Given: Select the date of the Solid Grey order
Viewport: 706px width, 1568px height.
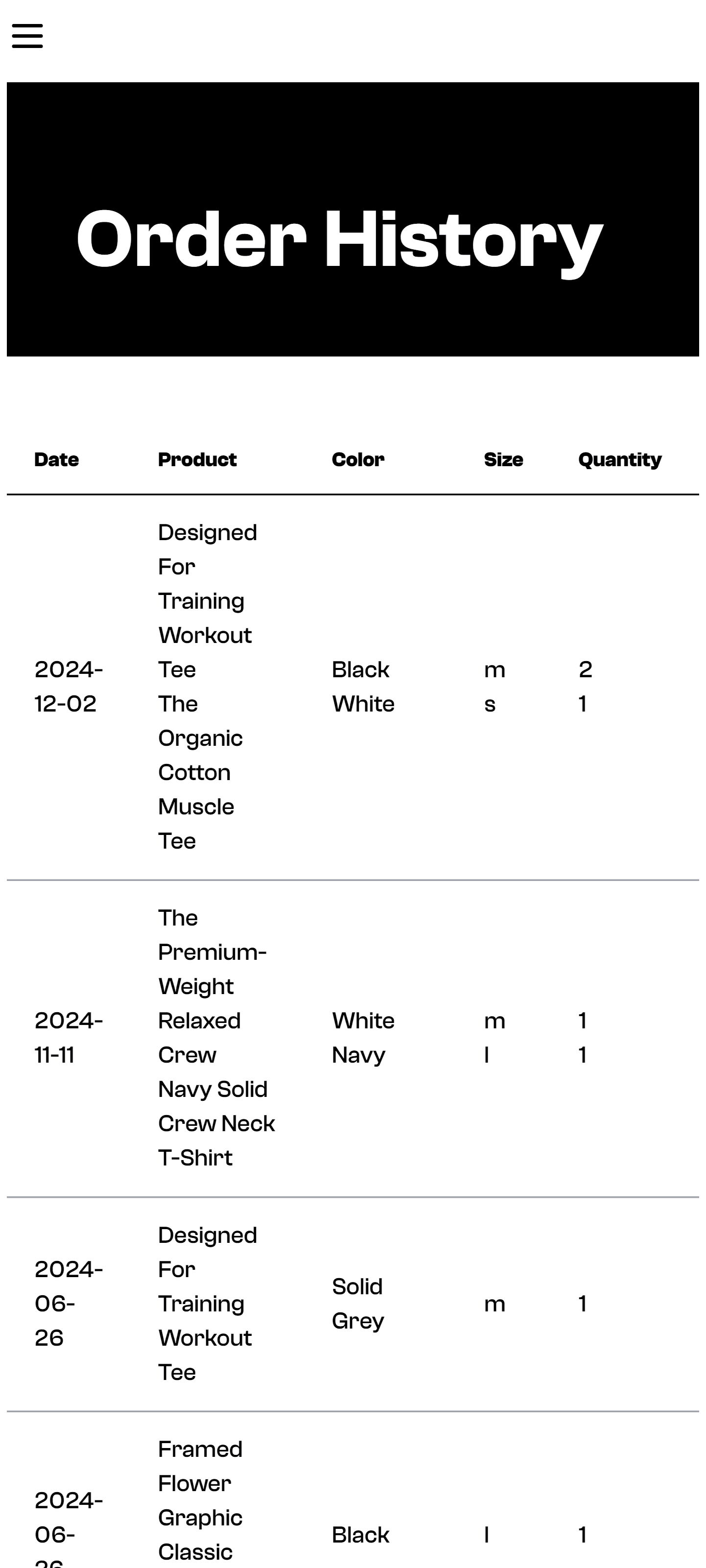Looking at the screenshot, I should pos(68,1303).
